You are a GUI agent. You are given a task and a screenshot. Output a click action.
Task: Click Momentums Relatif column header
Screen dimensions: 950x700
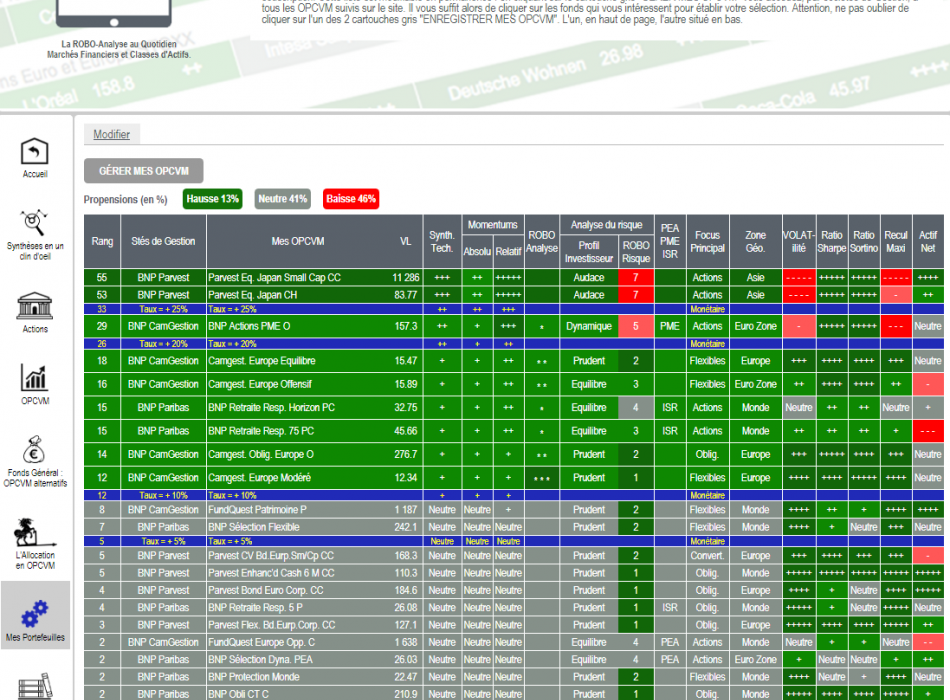508,251
